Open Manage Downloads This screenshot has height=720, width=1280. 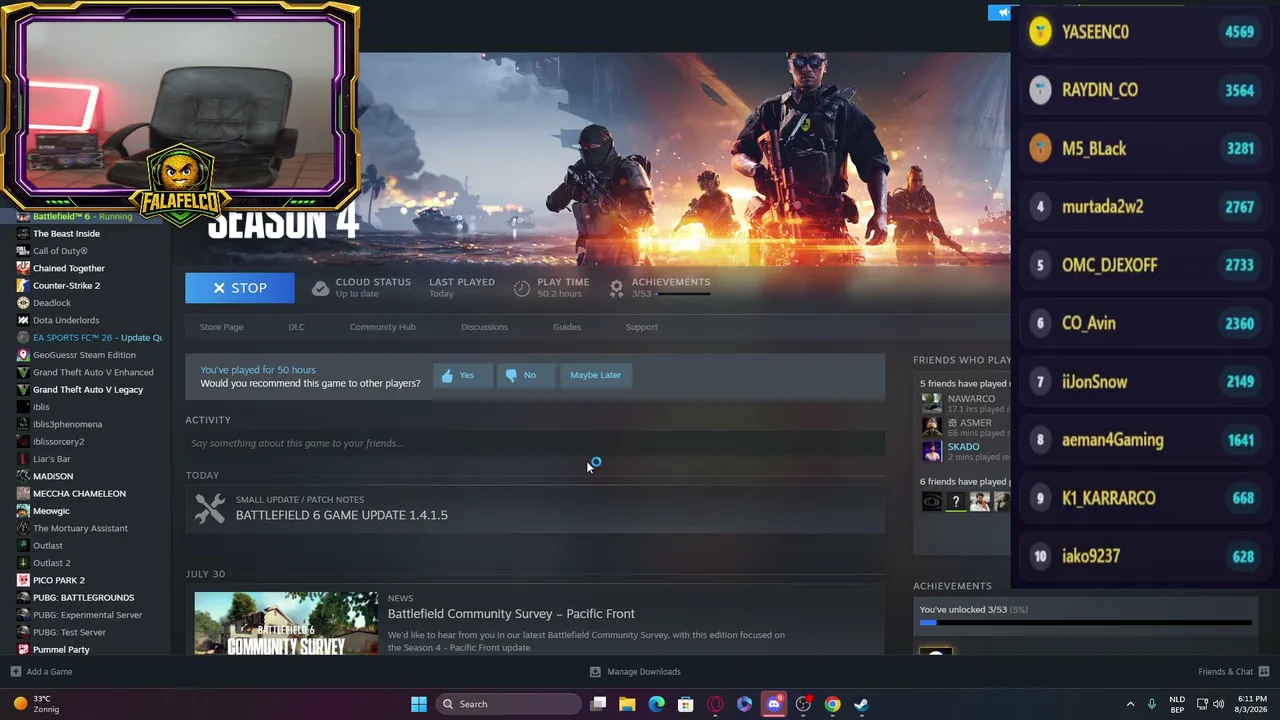click(x=643, y=672)
